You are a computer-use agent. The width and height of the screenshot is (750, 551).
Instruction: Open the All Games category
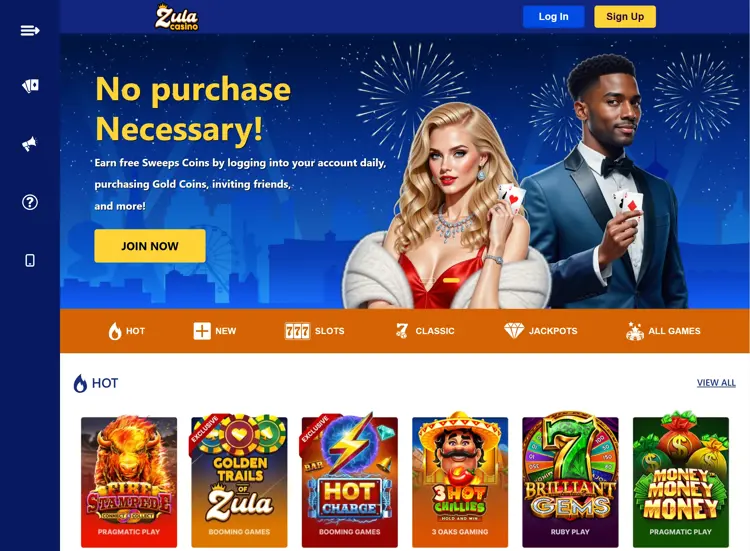(x=663, y=331)
